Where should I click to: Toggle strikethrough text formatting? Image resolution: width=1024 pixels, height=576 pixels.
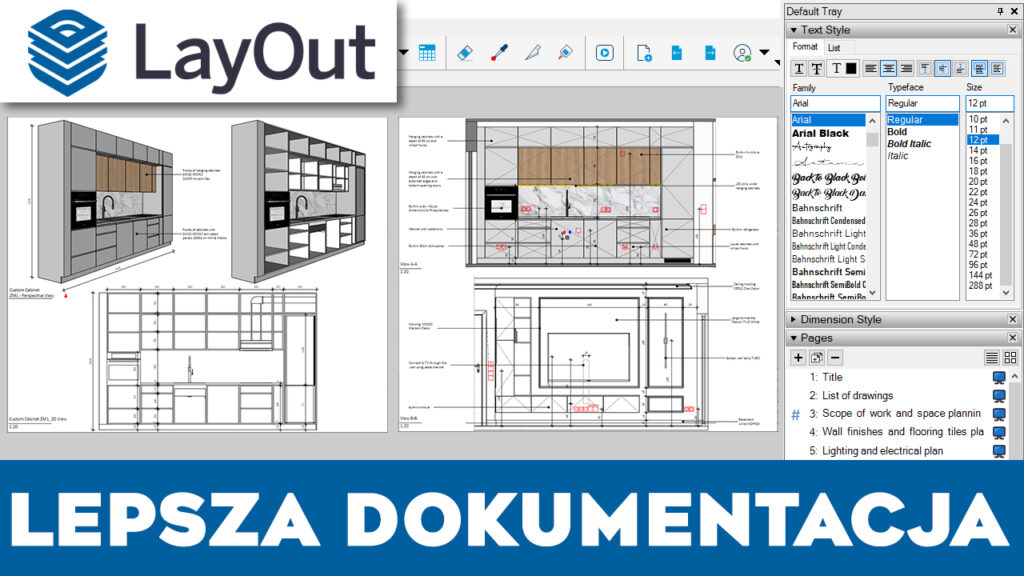pyautogui.click(x=816, y=68)
